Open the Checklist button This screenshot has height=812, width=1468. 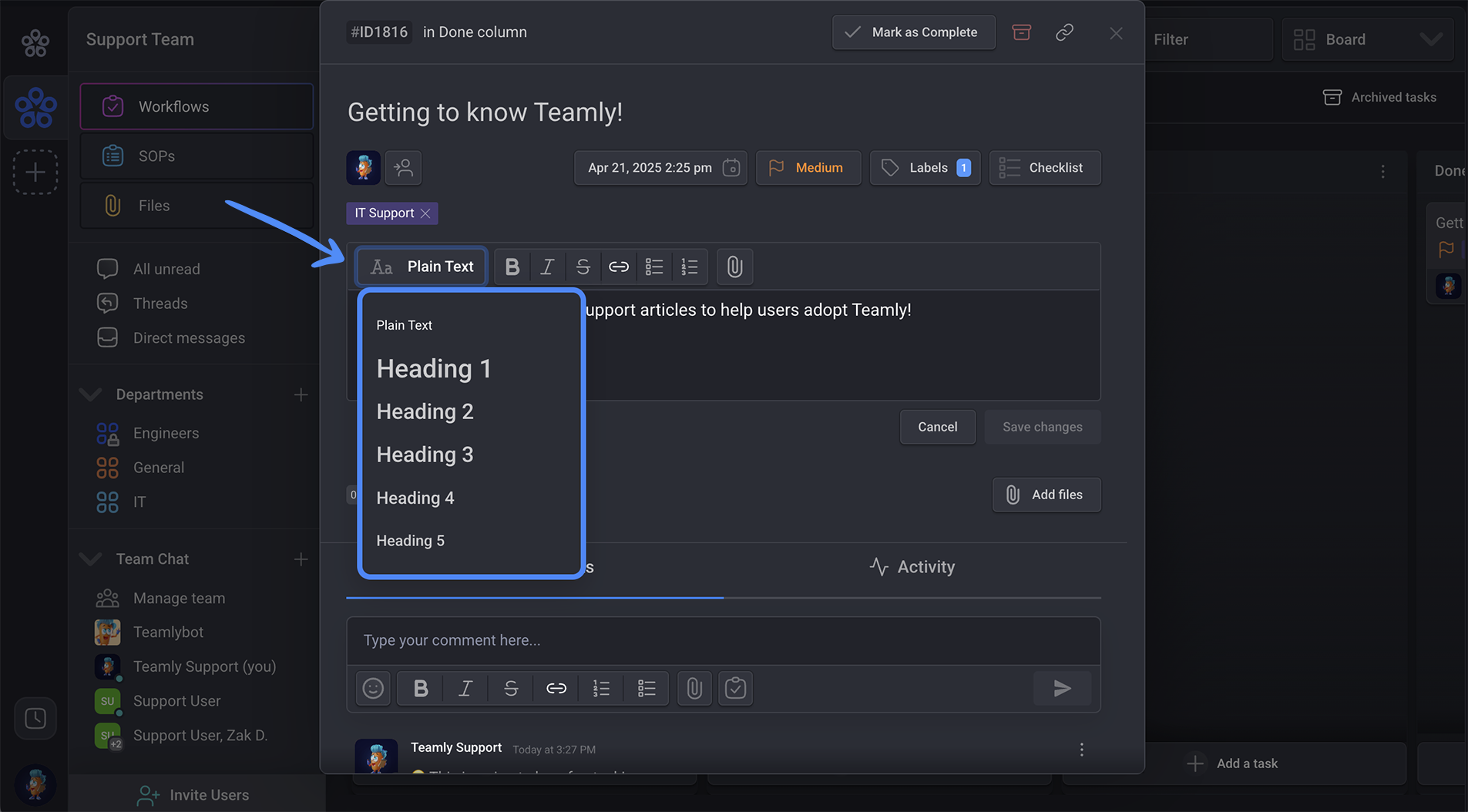[x=1045, y=167]
